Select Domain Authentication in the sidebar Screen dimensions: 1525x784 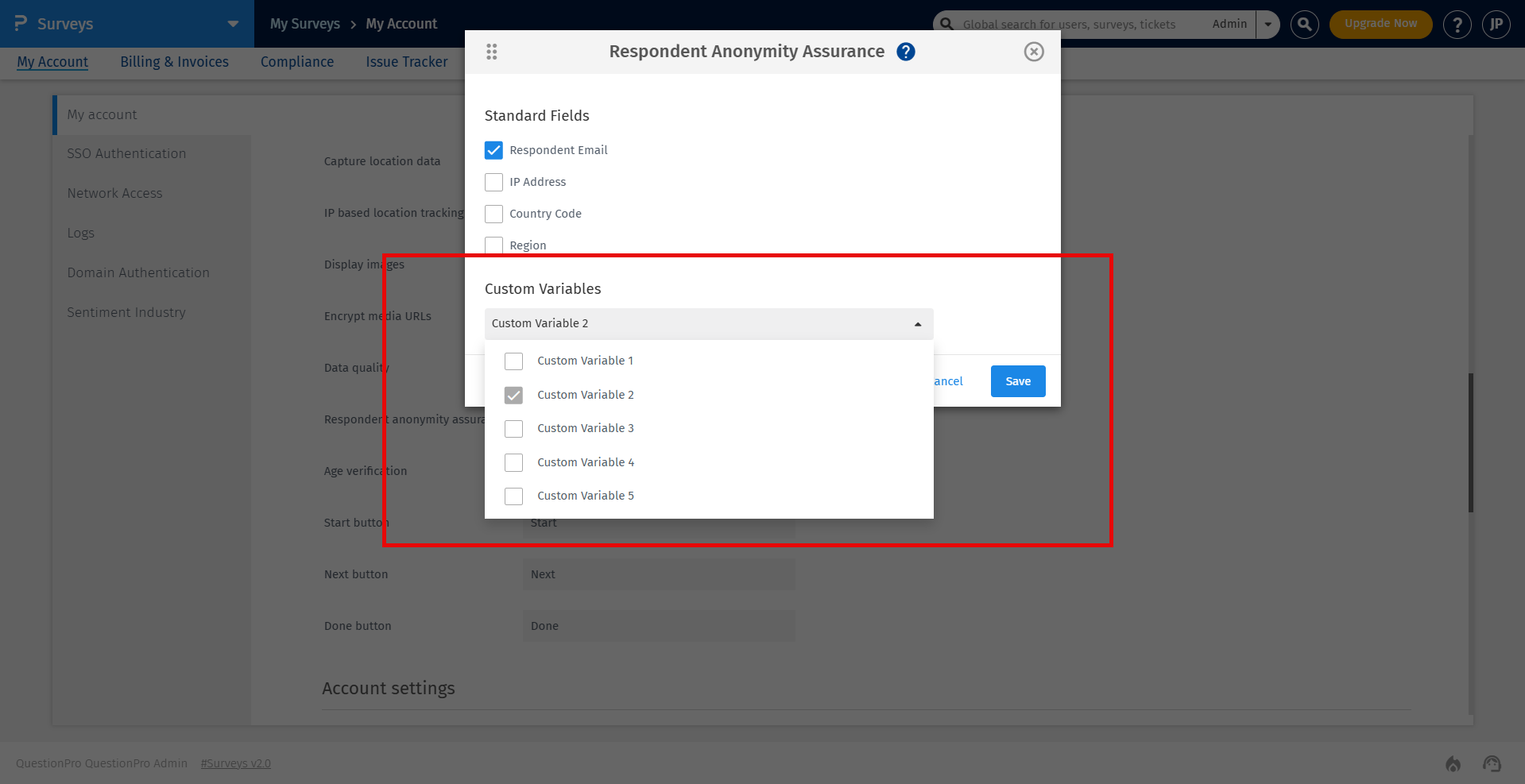pos(138,273)
